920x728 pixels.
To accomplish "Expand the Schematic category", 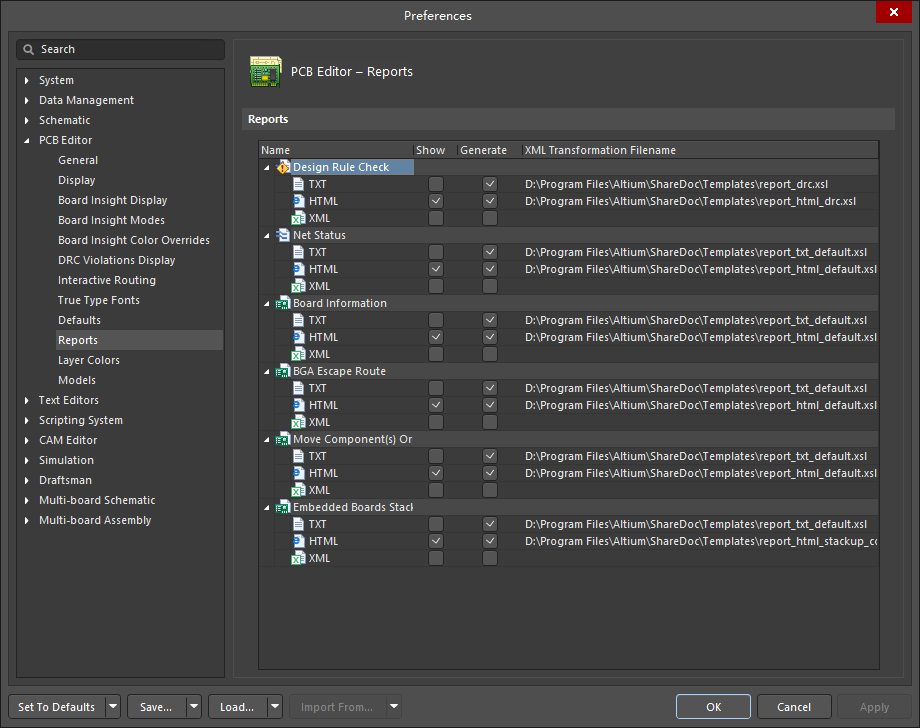I will click(x=26, y=120).
